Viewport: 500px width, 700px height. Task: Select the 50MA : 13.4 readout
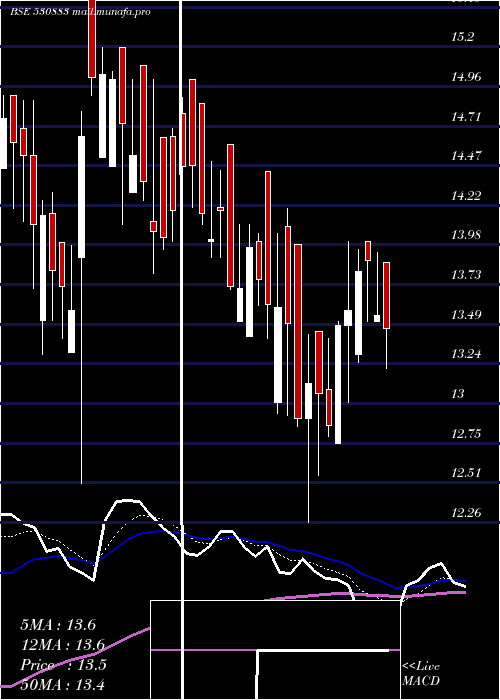(x=62, y=684)
